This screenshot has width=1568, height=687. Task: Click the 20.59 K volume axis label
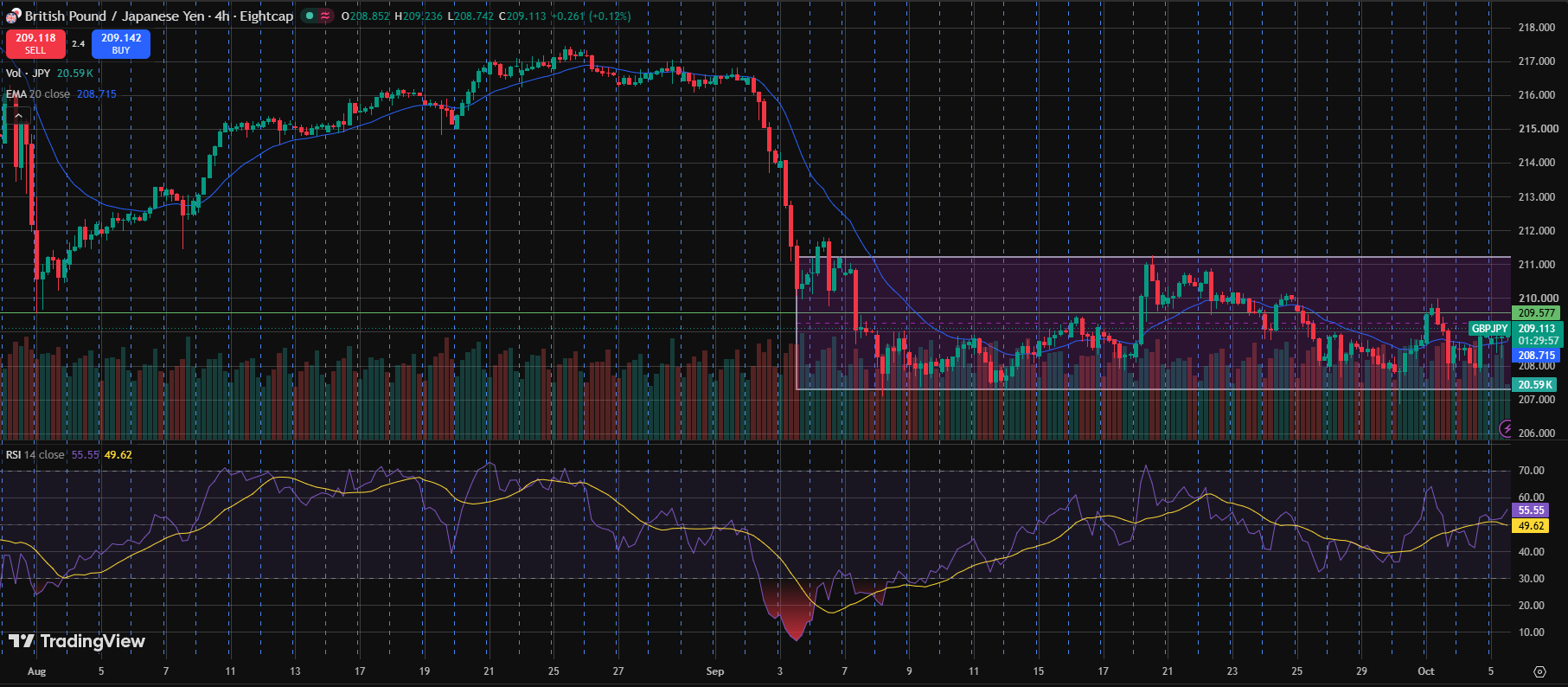(1535, 385)
